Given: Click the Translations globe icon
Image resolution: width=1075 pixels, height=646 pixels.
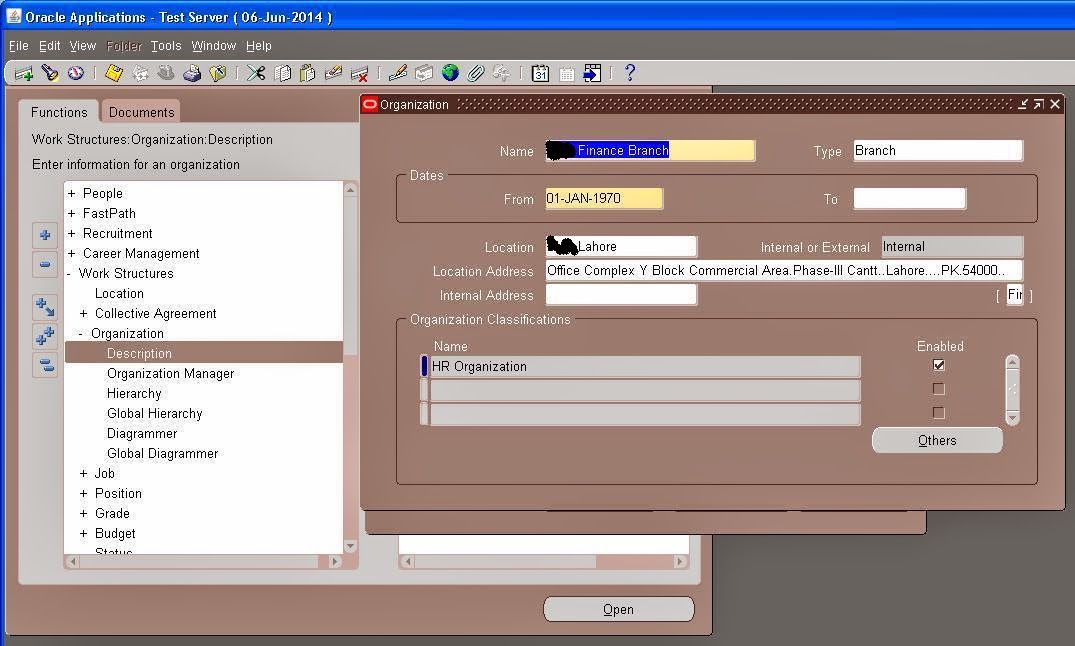Looking at the screenshot, I should (450, 73).
